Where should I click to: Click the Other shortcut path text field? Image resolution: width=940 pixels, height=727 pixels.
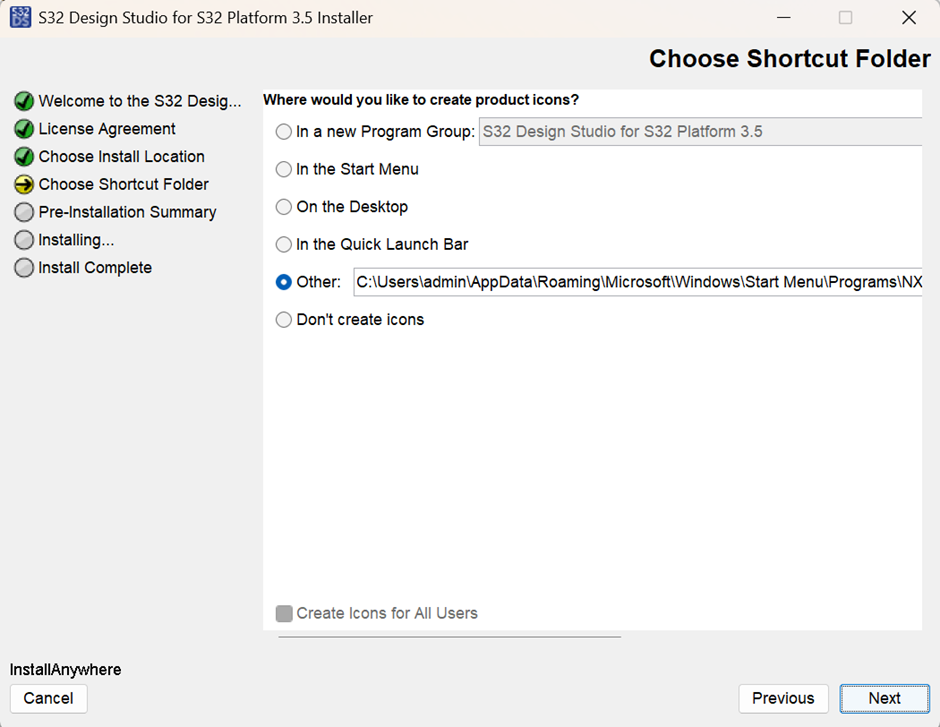[x=638, y=282]
